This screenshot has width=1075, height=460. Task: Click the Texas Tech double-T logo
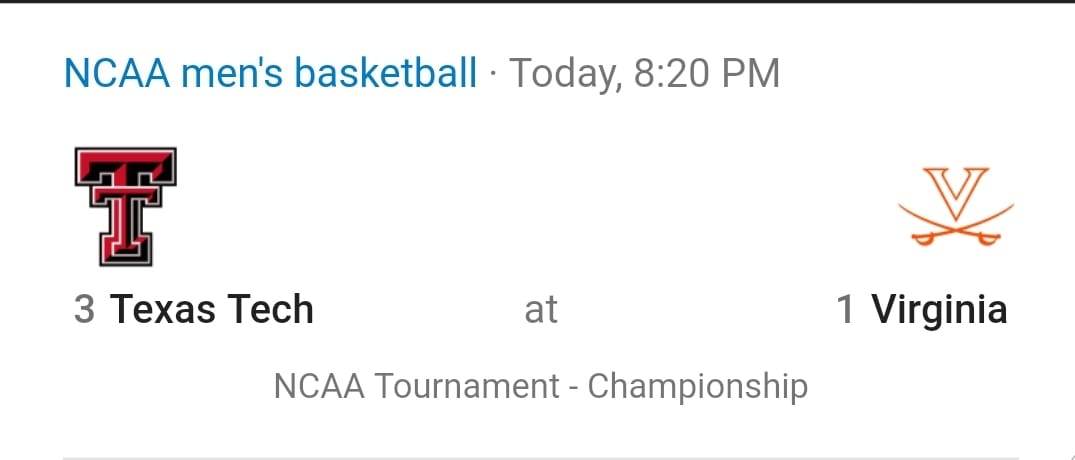pos(125,206)
